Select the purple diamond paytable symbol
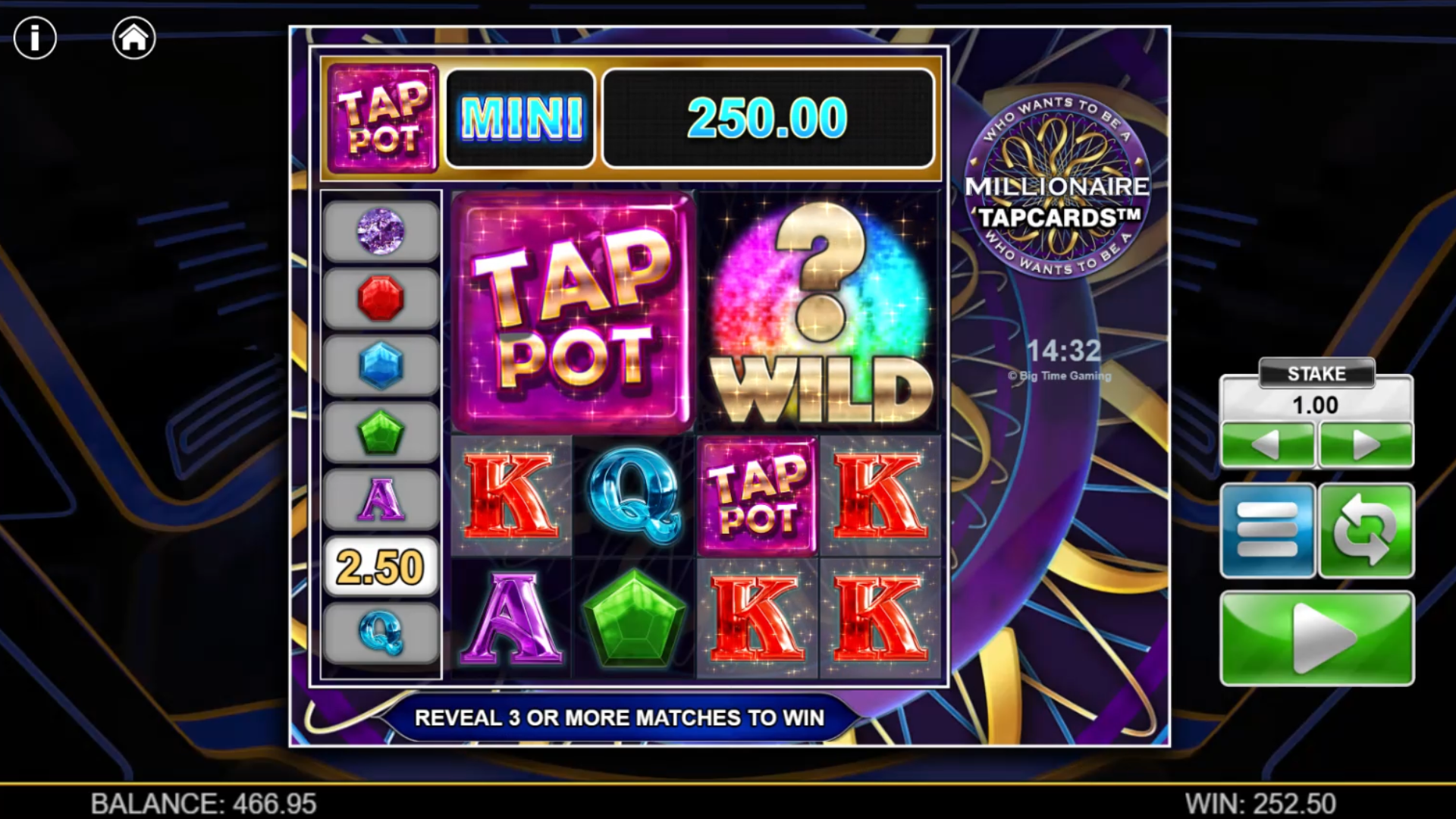Screen dimensions: 1456x819 tap(381, 231)
